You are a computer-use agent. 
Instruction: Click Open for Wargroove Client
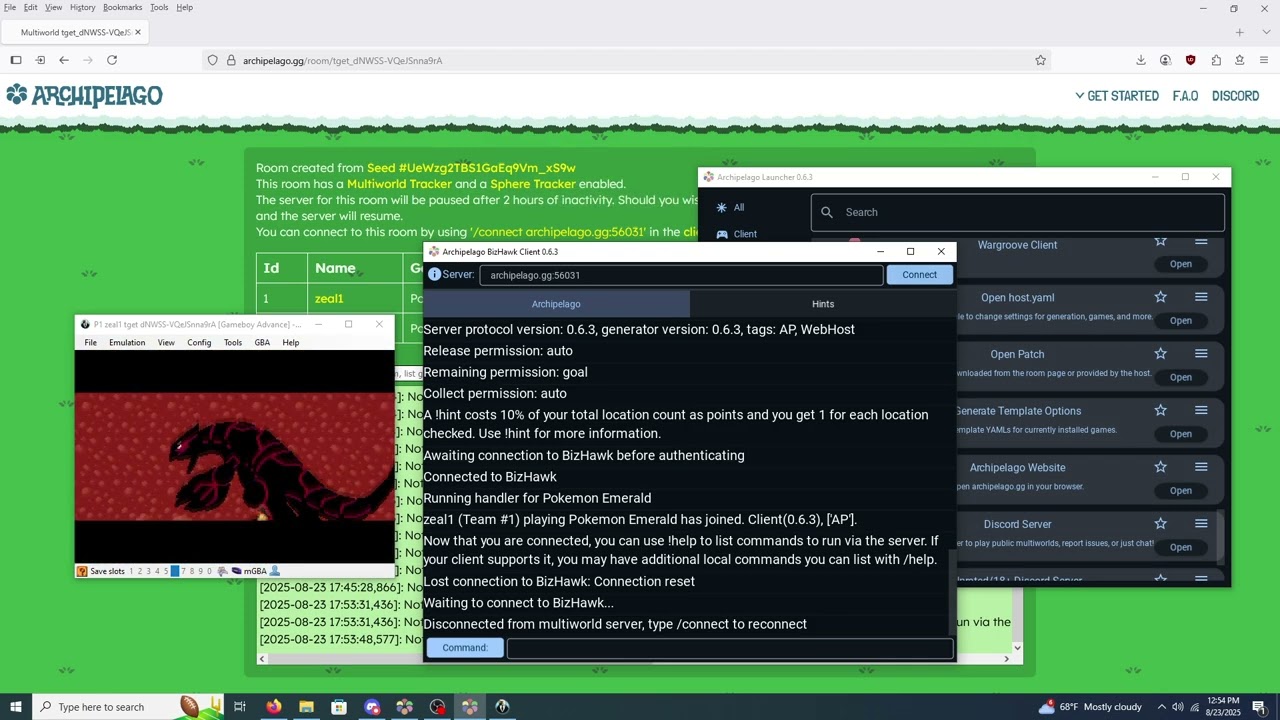click(1181, 264)
